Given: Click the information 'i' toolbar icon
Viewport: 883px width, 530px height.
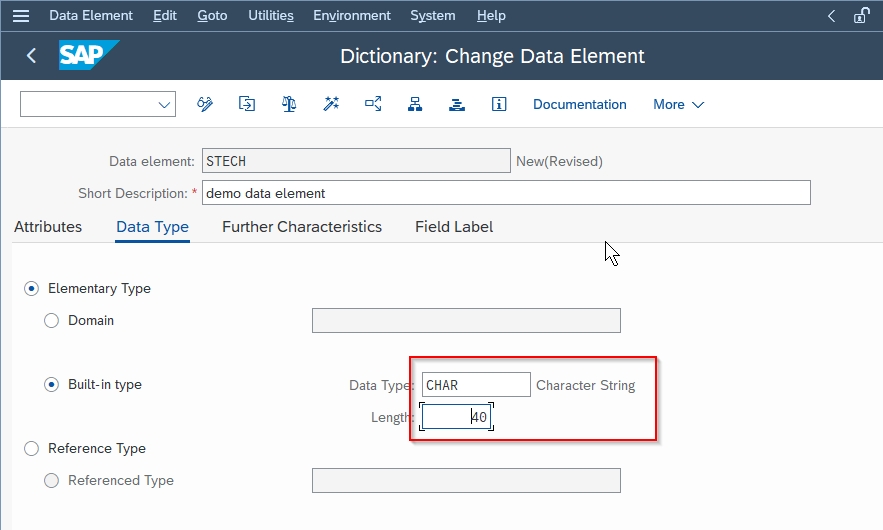Looking at the screenshot, I should click(499, 104).
